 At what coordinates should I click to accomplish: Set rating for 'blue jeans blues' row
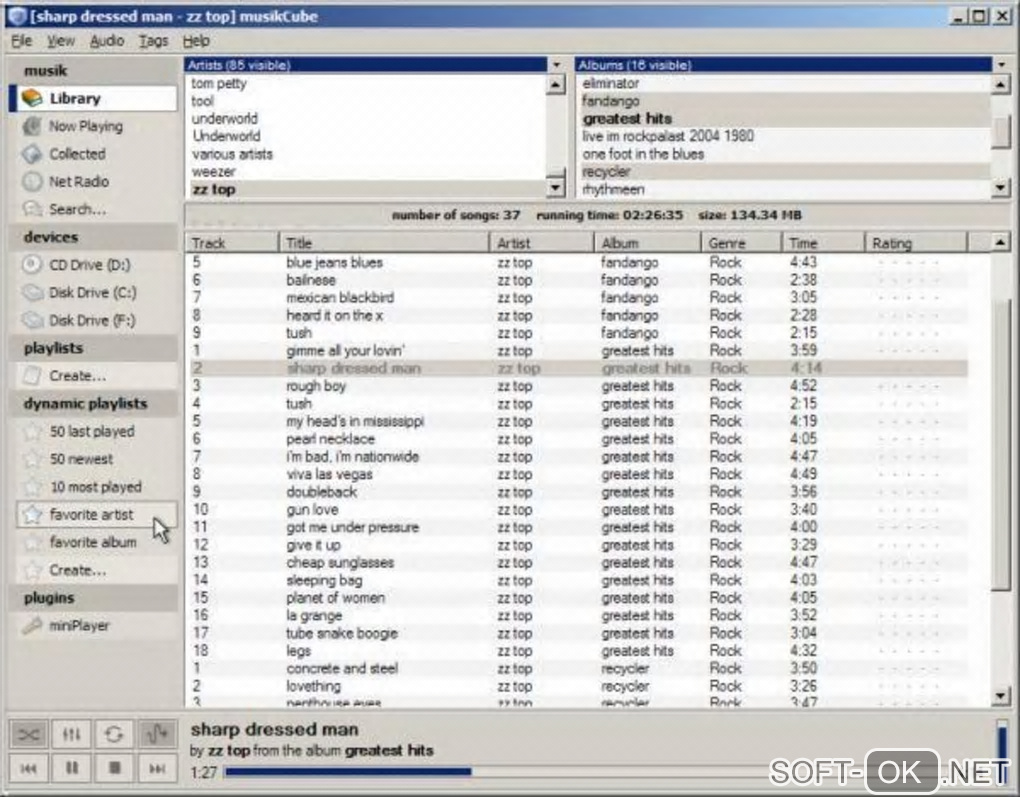(909, 263)
